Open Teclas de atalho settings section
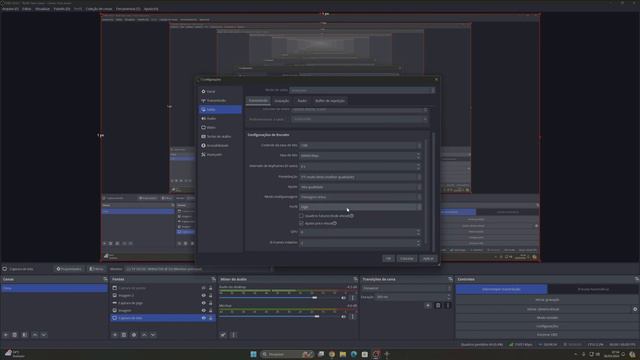 pyautogui.click(x=220, y=136)
